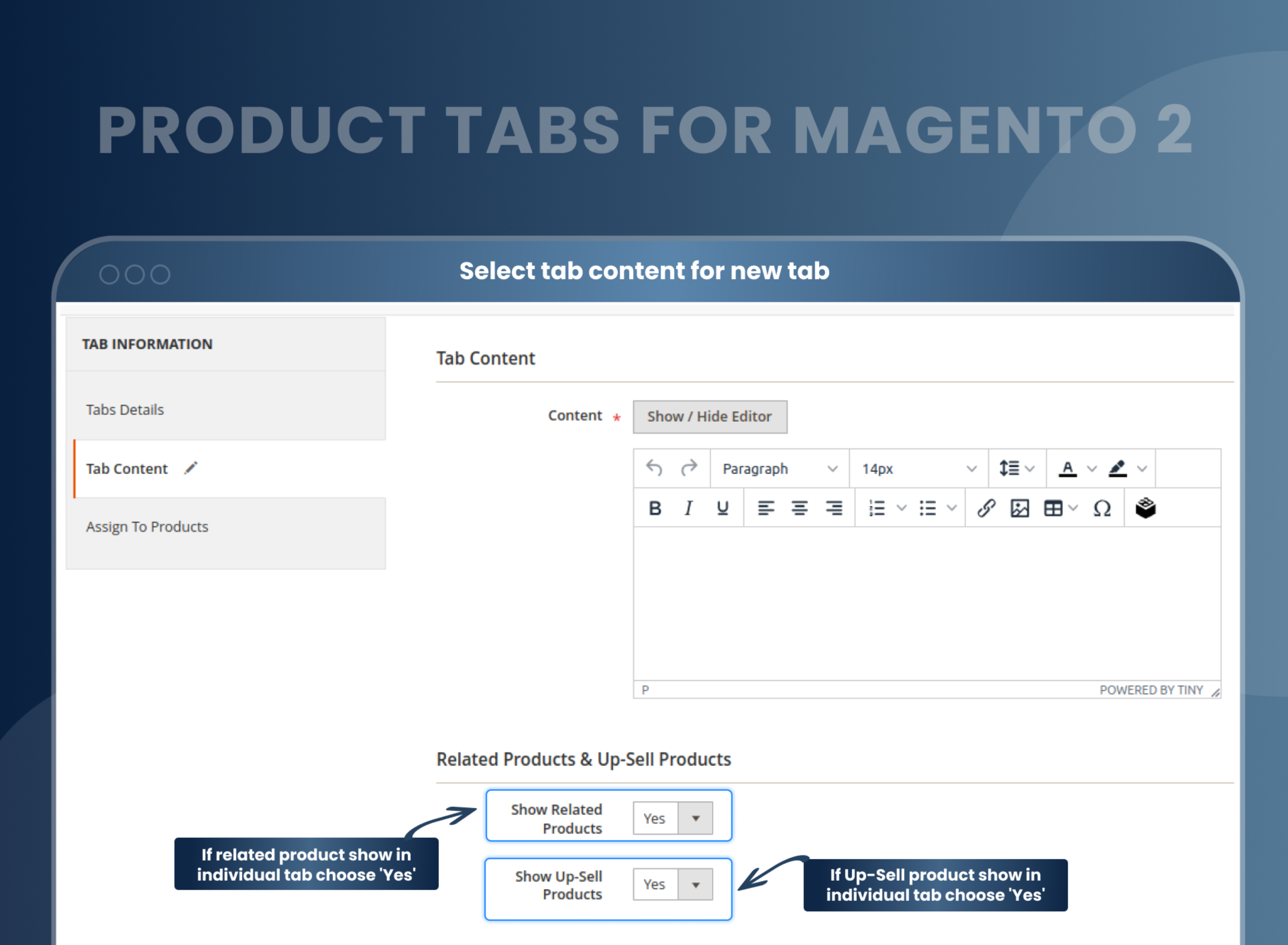Go to Assign To Products section
The width and height of the screenshot is (1288, 945).
(226, 526)
